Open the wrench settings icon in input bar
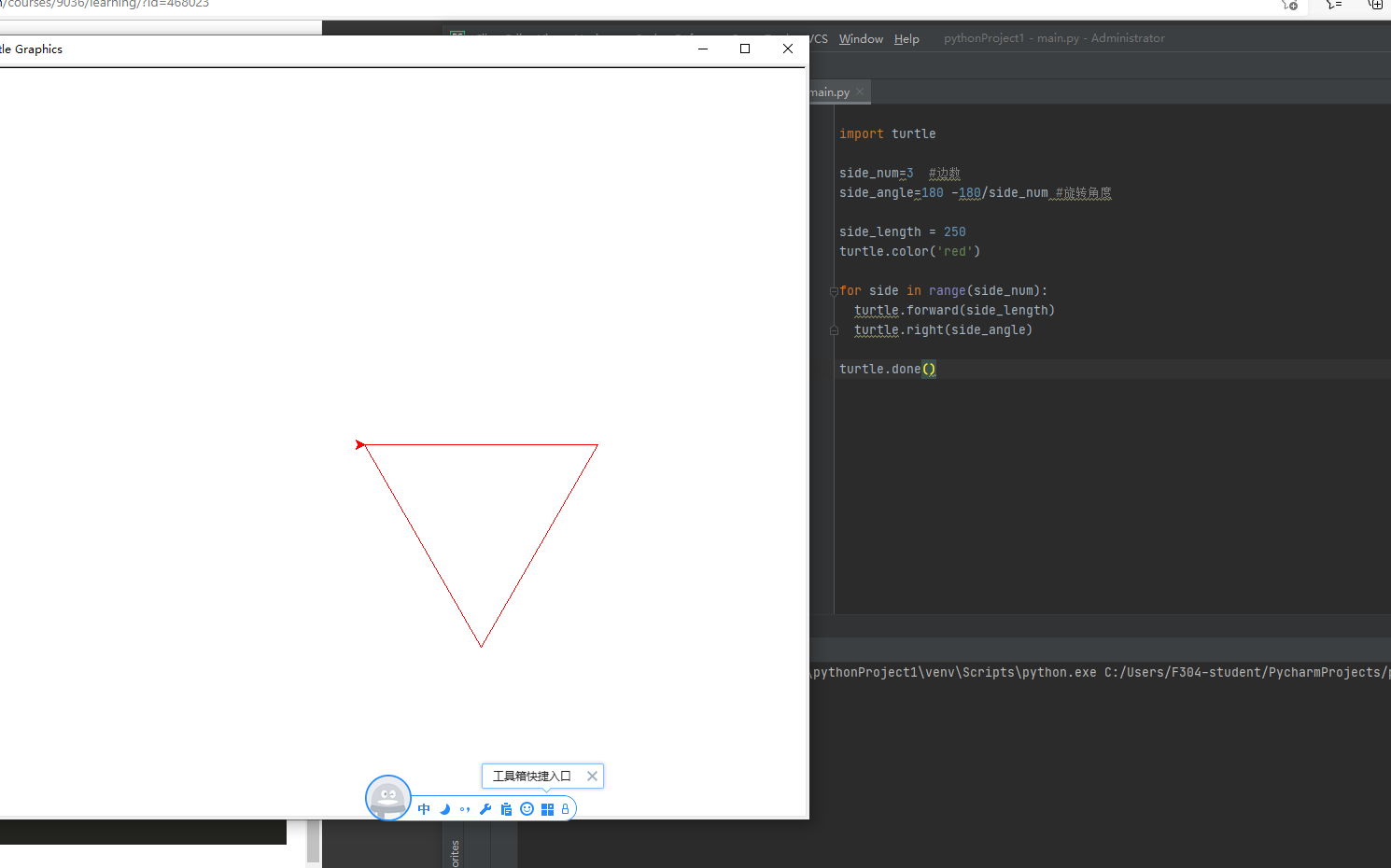 tap(485, 809)
